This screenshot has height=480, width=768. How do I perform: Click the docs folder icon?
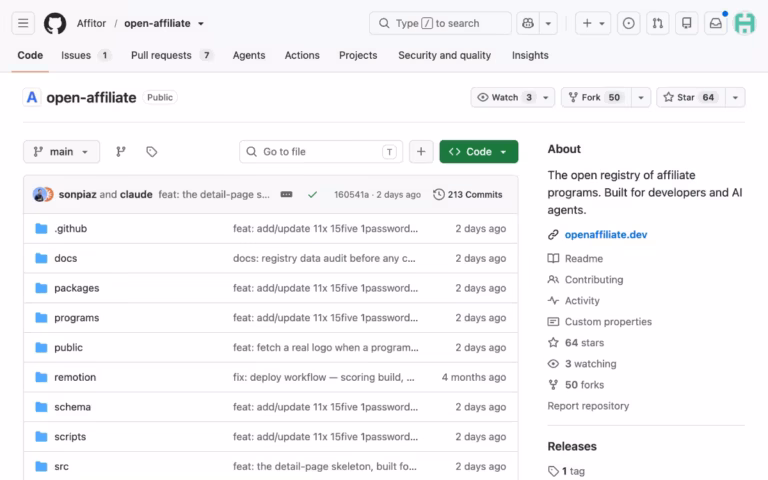(42, 258)
